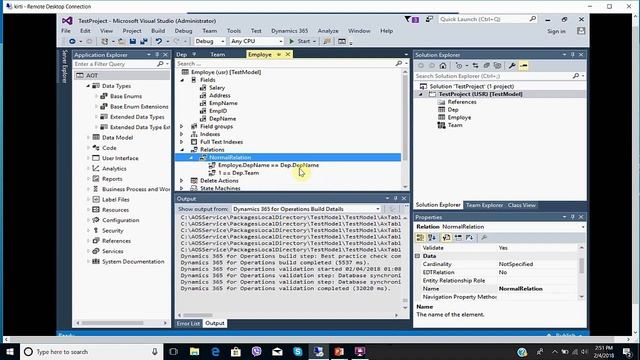The height and width of the screenshot is (360, 640).
Task: Switch to the Dep document tab
Action: [x=182, y=54]
